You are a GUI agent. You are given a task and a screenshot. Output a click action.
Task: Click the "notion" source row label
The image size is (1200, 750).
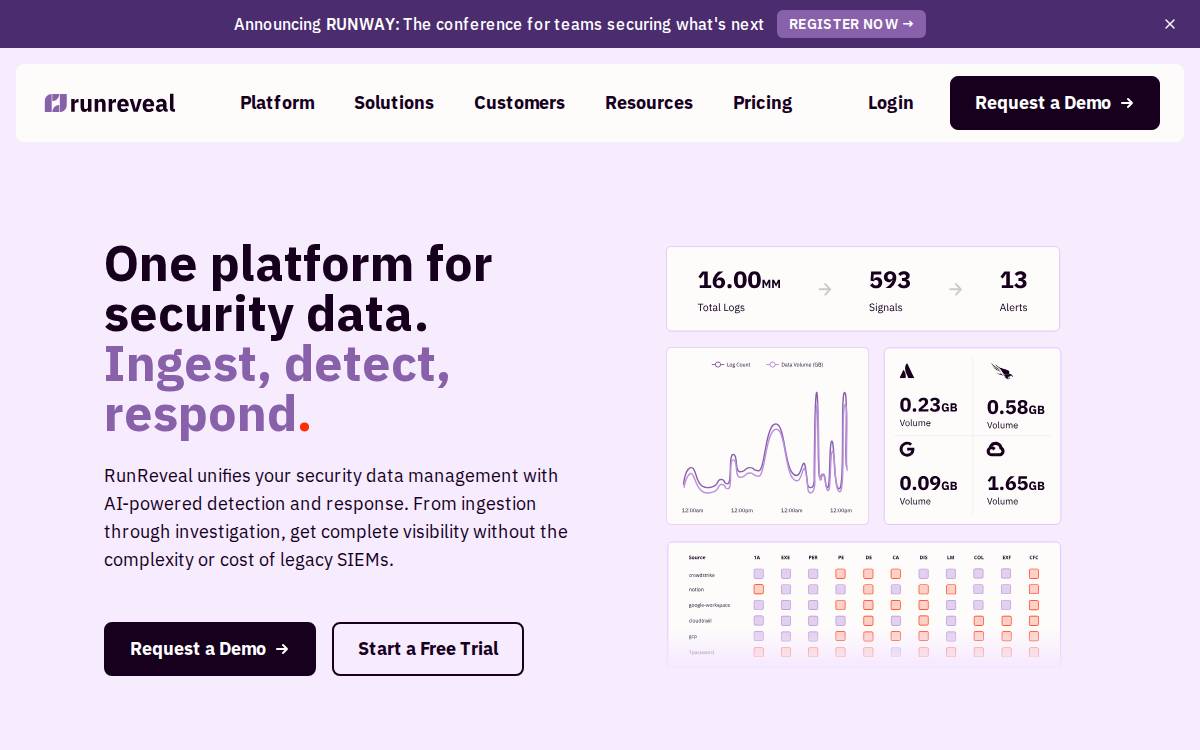(696, 589)
